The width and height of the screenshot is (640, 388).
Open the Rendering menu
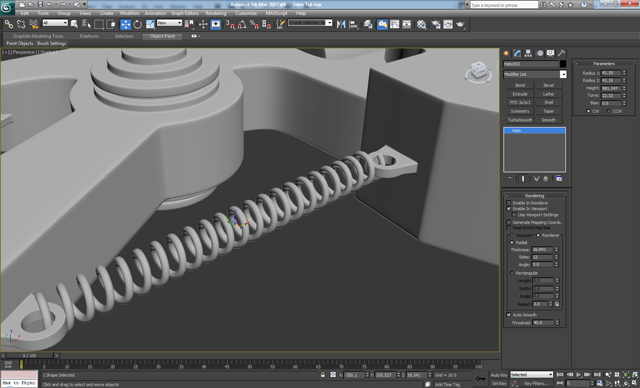[x=216, y=13]
